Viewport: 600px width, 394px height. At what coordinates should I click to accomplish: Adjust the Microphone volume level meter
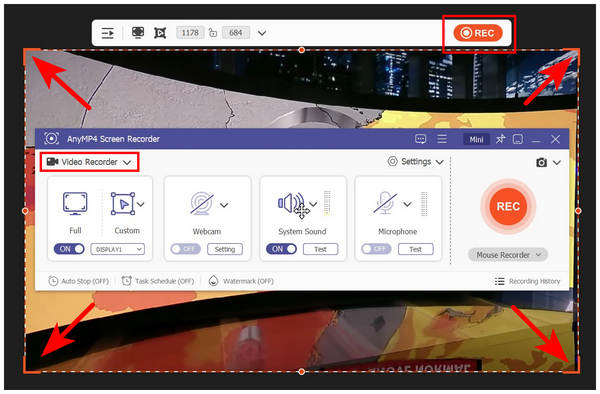click(x=424, y=204)
